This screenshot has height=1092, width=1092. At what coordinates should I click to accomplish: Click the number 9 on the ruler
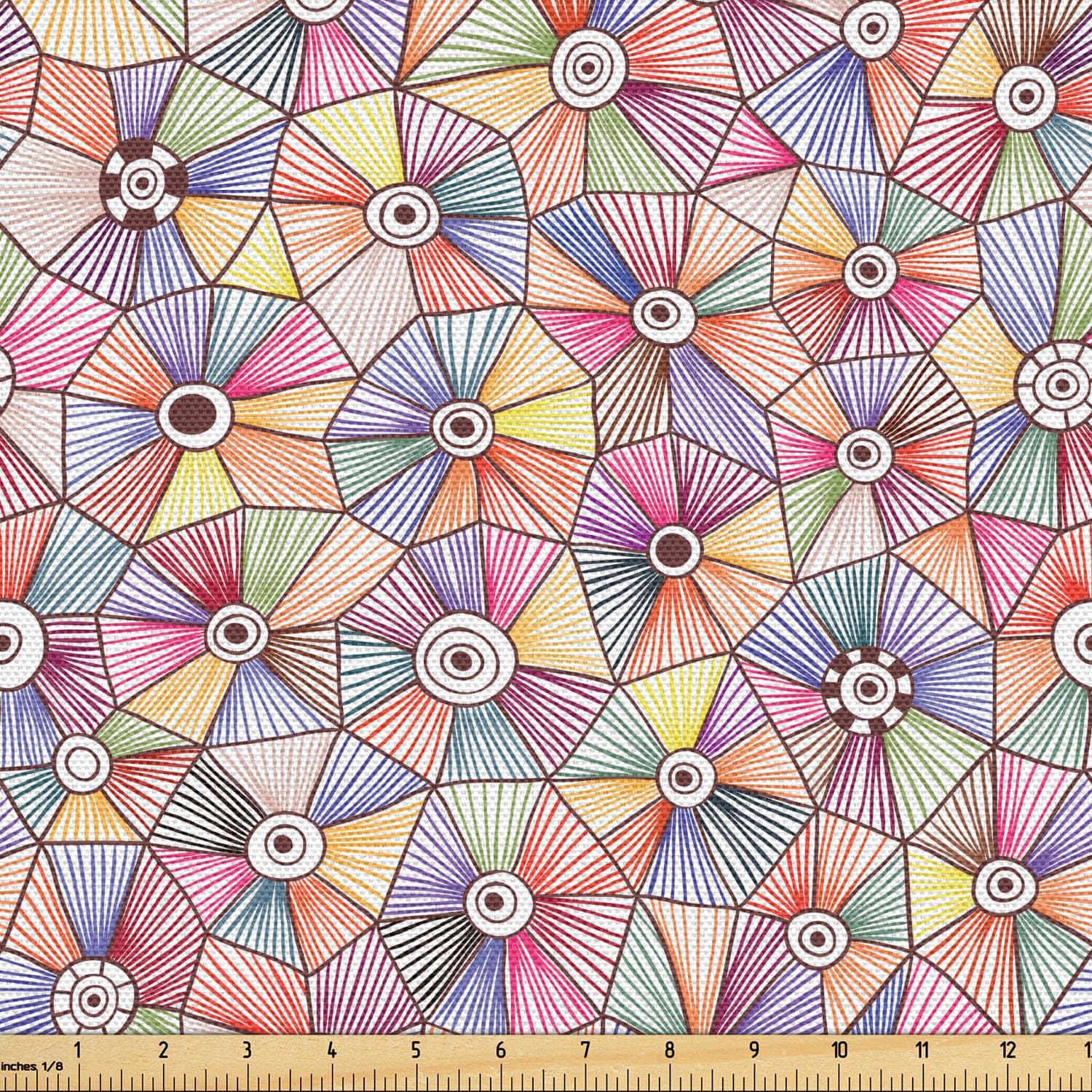pyautogui.click(x=753, y=1050)
